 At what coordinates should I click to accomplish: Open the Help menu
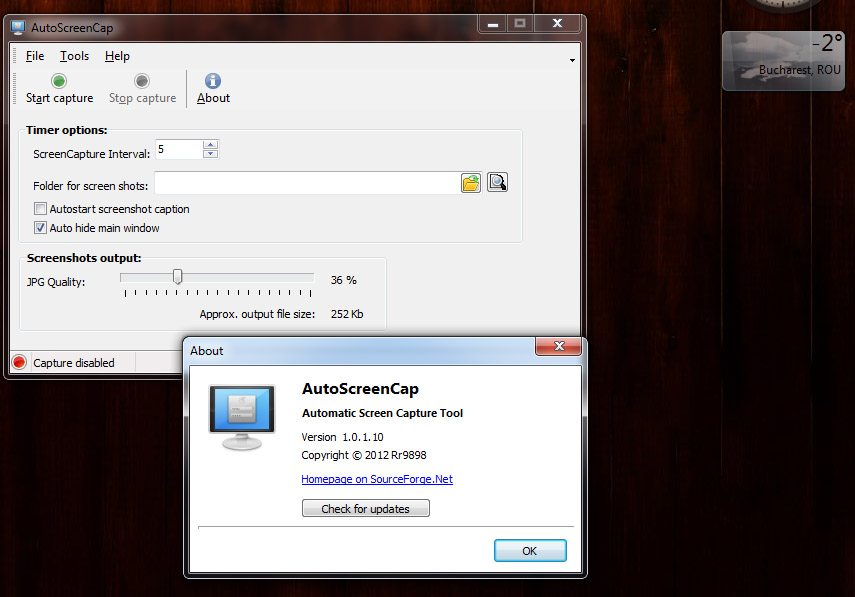pos(117,56)
